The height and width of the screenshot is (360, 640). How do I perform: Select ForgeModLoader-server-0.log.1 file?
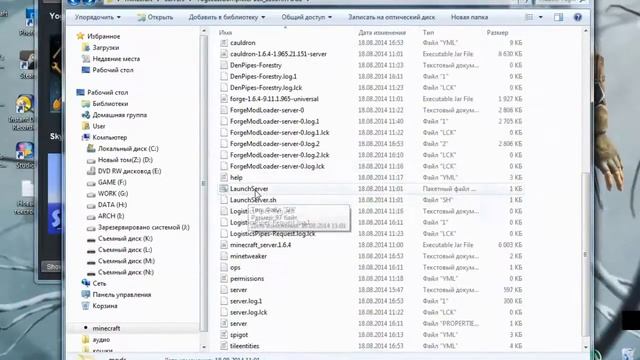(274, 121)
